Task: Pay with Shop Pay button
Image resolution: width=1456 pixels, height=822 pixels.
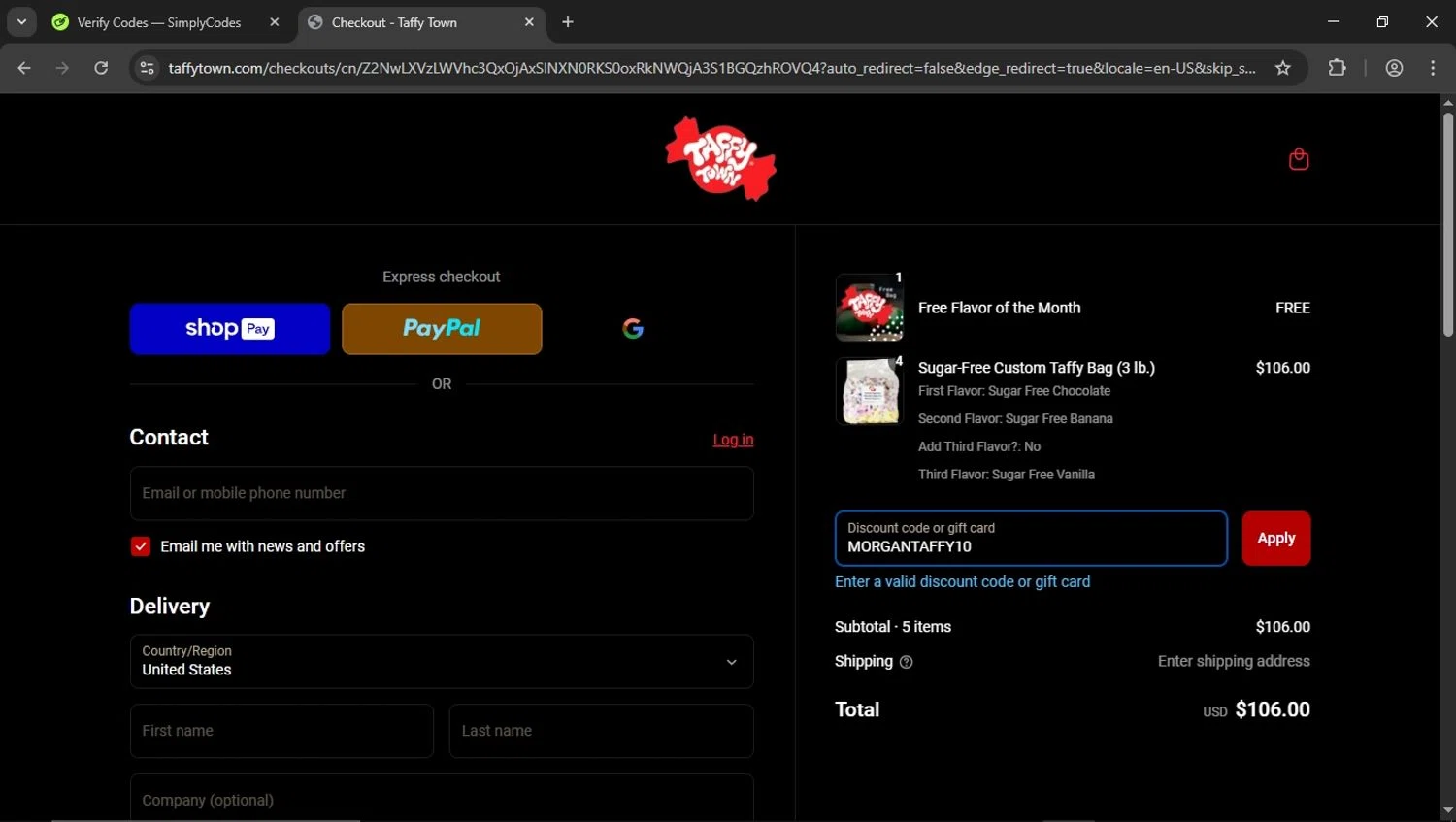Action: tap(230, 329)
